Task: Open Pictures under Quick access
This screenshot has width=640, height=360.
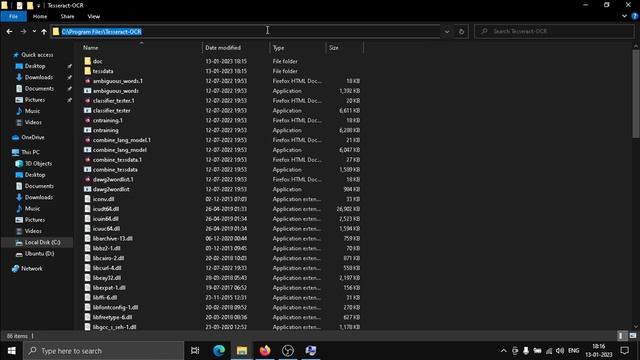Action: 35,100
